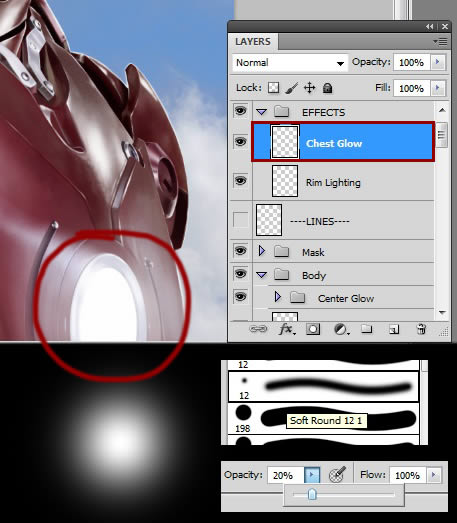Open the layer Opacity slider arrow
This screenshot has width=457, height=523.
[x=438, y=62]
